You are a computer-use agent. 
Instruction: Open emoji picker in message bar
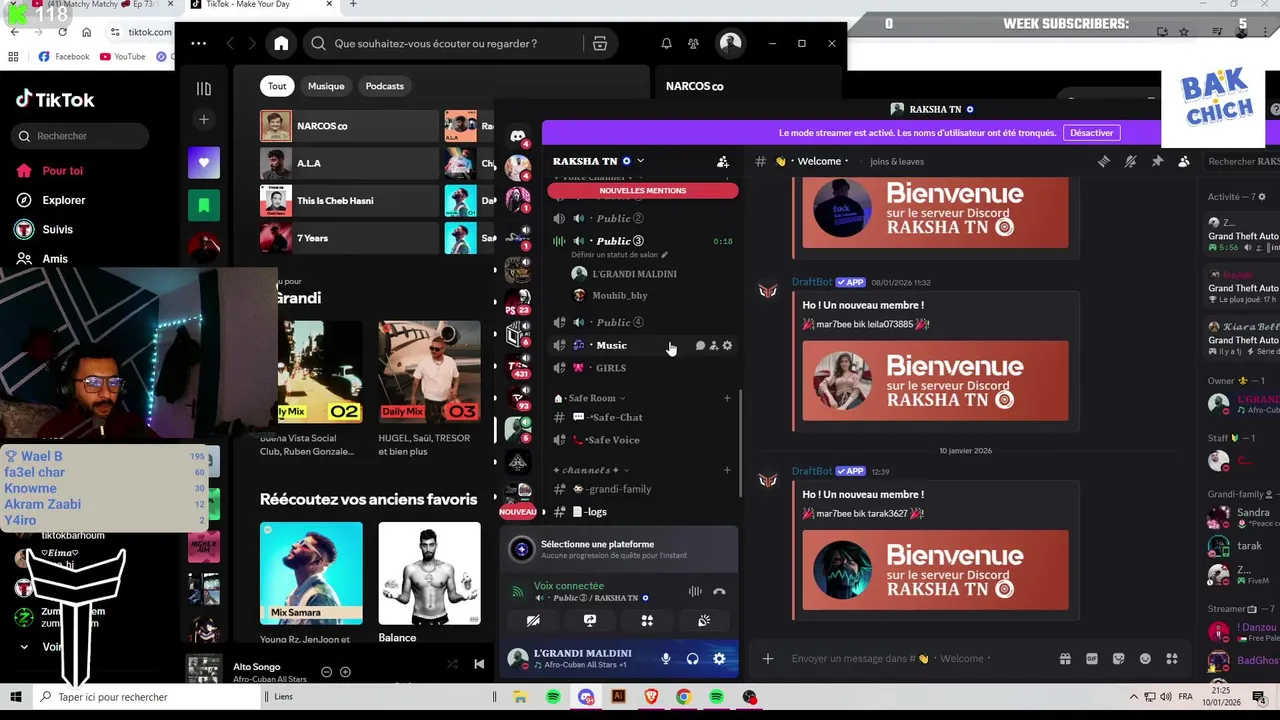pos(1145,659)
